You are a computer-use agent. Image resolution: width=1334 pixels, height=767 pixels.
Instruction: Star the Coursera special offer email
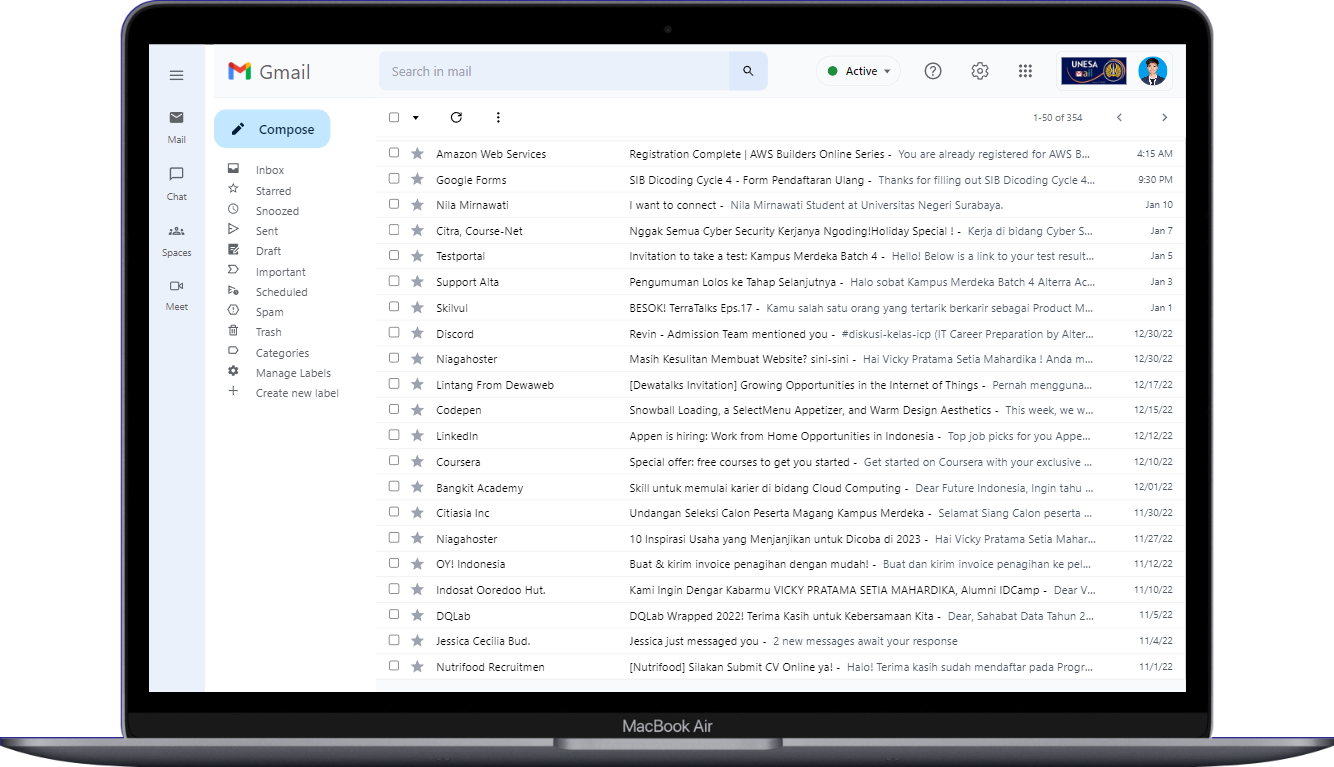[416, 461]
